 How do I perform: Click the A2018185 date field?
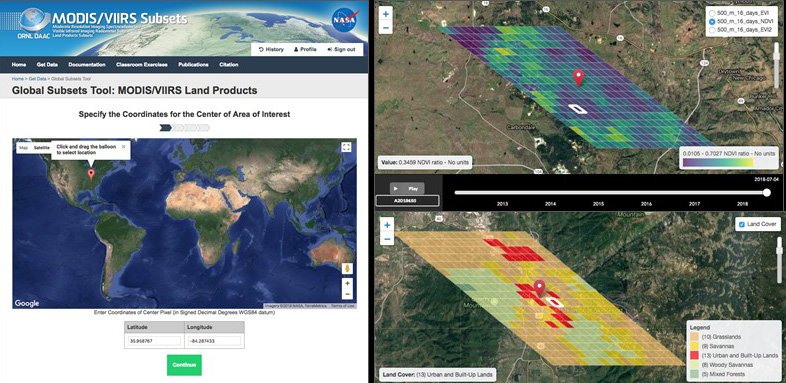[x=408, y=201]
